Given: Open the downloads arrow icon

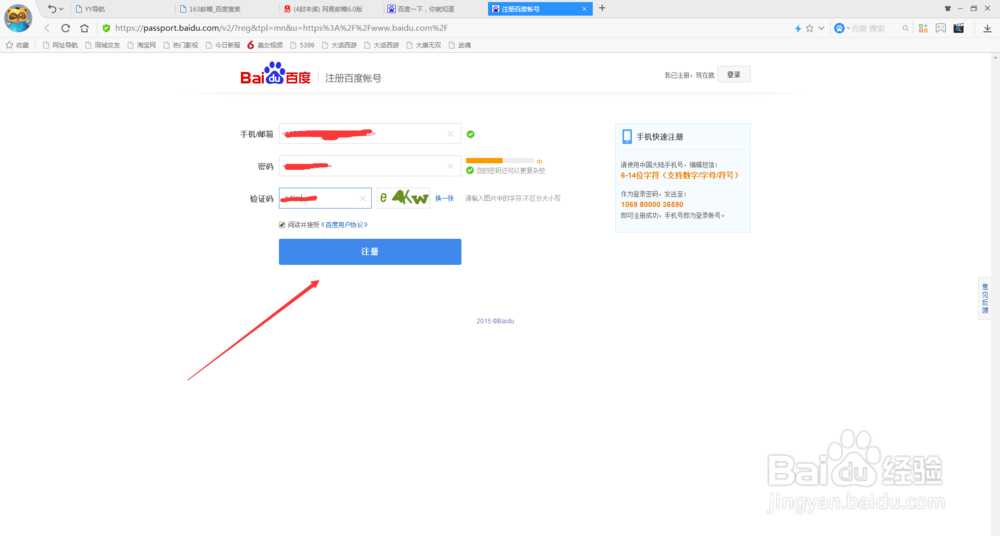Looking at the screenshot, I should (987, 28).
